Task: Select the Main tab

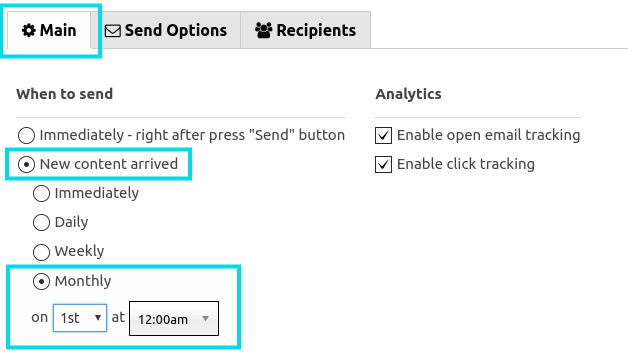Action: (x=49, y=30)
